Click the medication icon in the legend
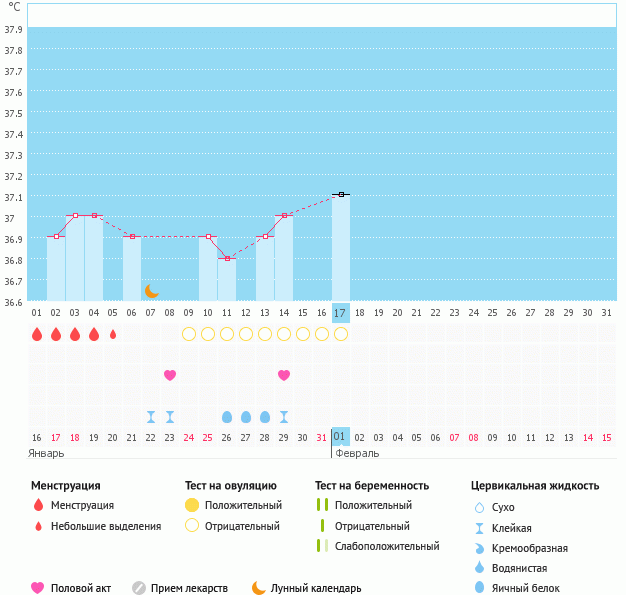This screenshot has width=626, height=595. [x=139, y=588]
